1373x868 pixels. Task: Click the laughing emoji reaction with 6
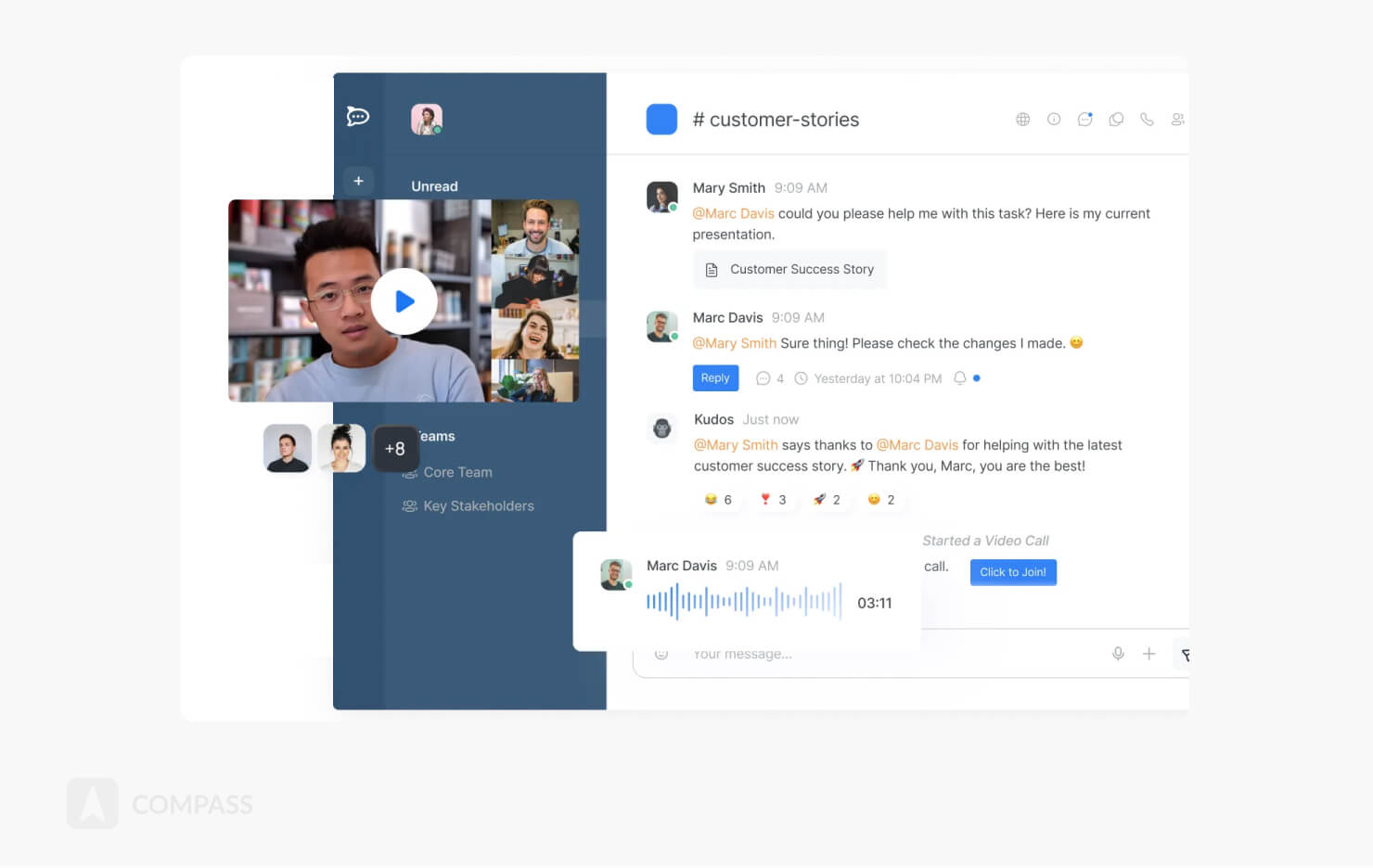point(719,500)
